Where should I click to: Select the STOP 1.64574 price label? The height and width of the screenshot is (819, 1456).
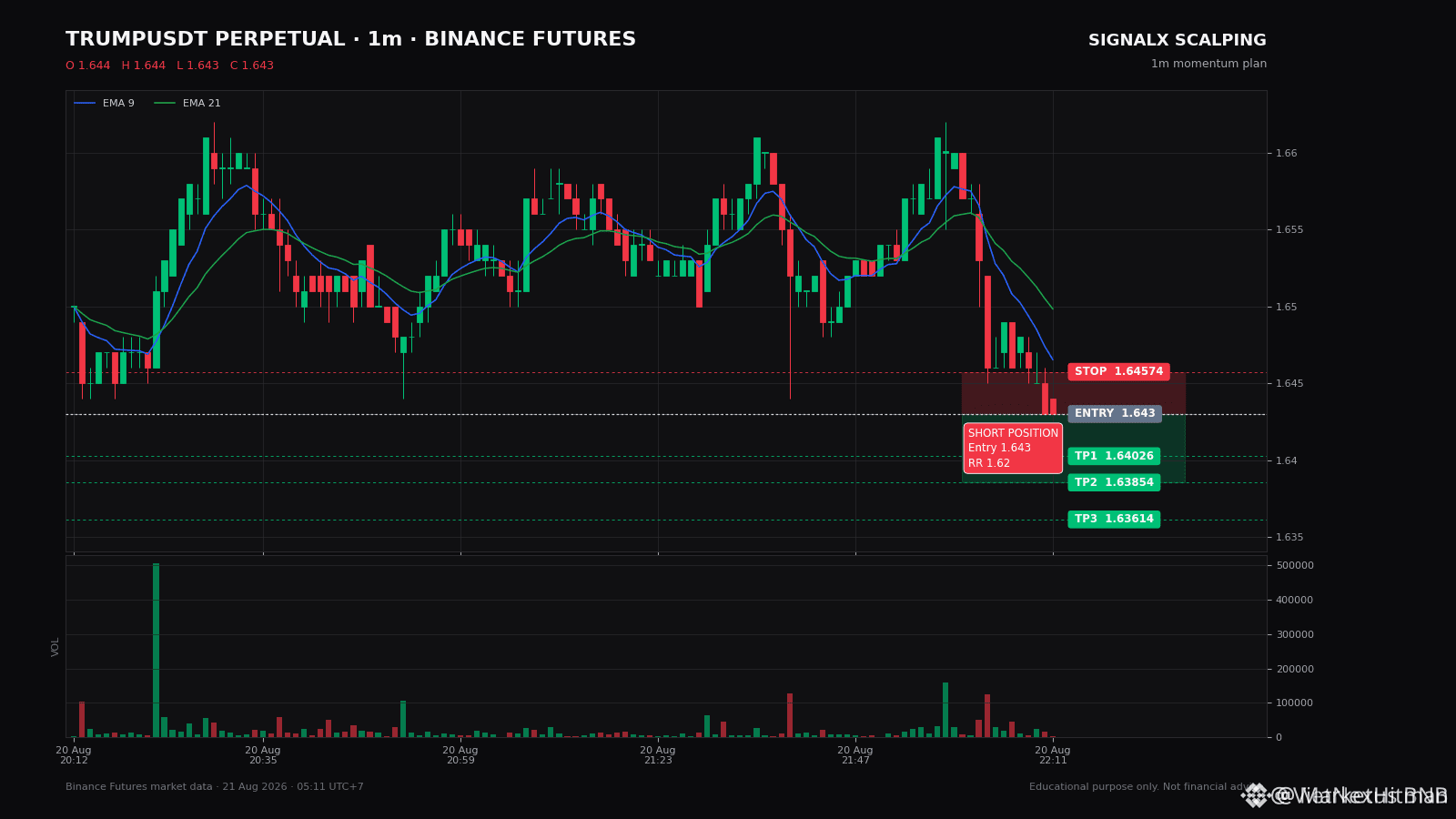click(x=1118, y=371)
